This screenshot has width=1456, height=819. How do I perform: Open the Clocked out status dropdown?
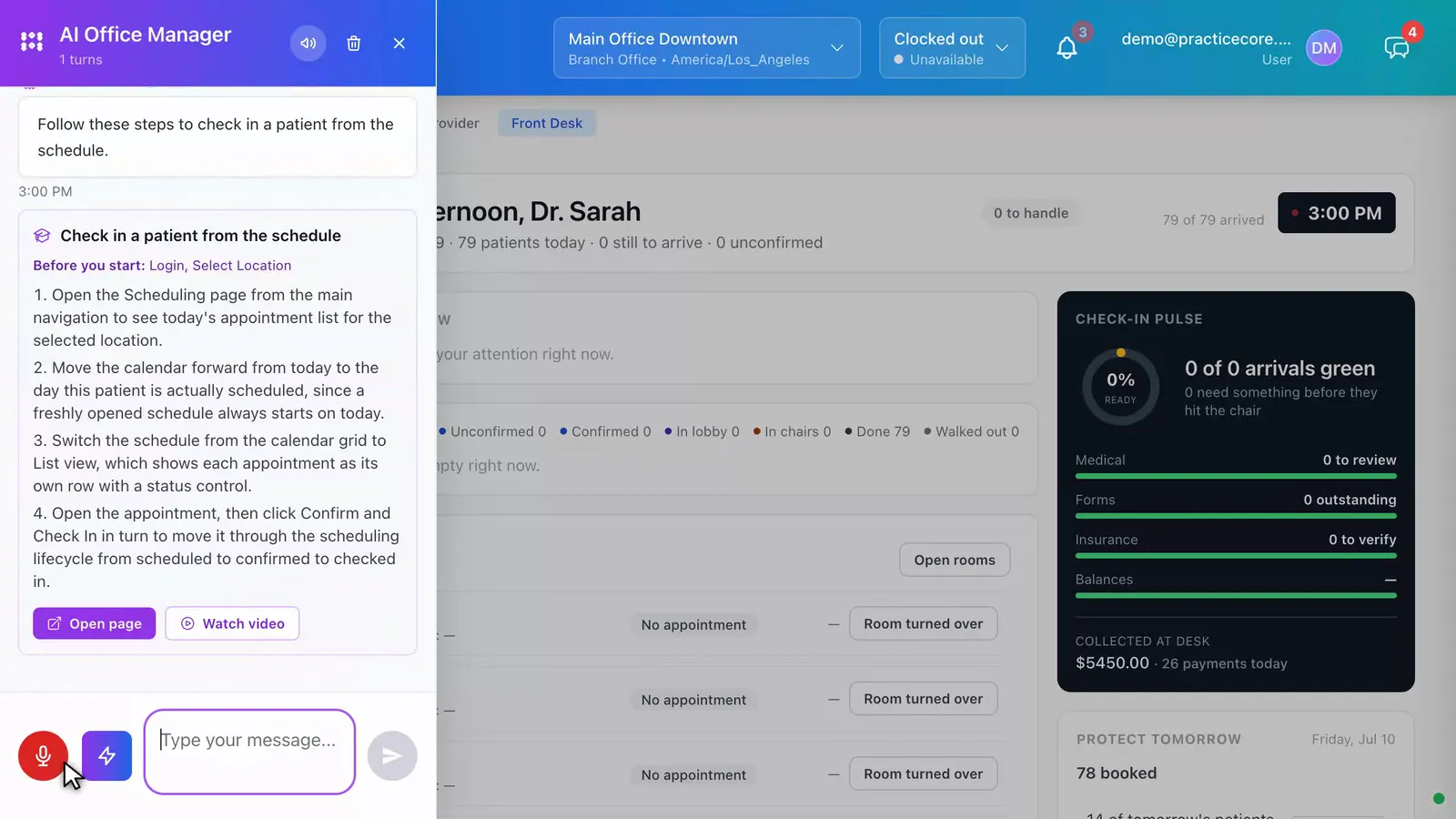click(x=952, y=48)
